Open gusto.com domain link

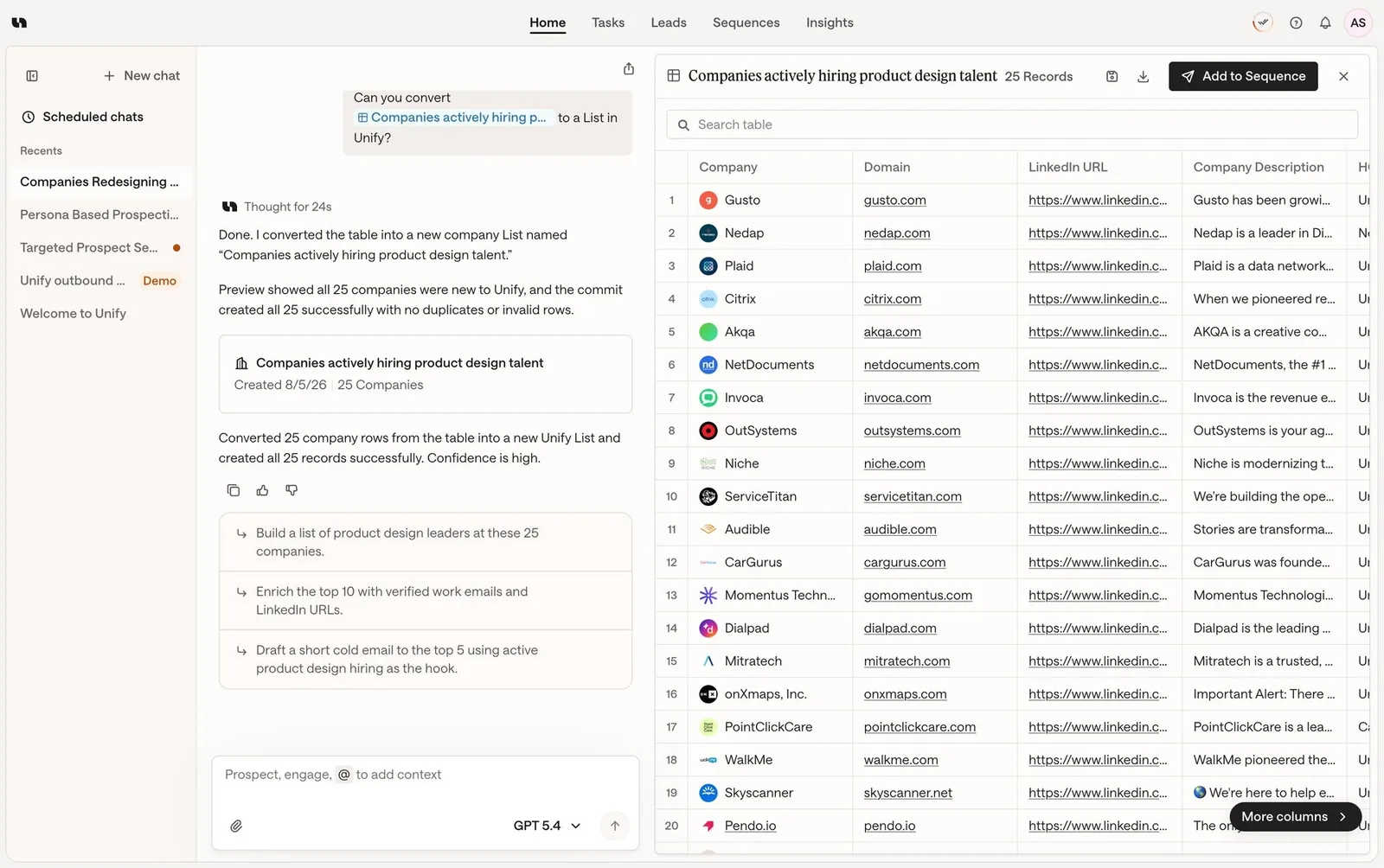(894, 200)
